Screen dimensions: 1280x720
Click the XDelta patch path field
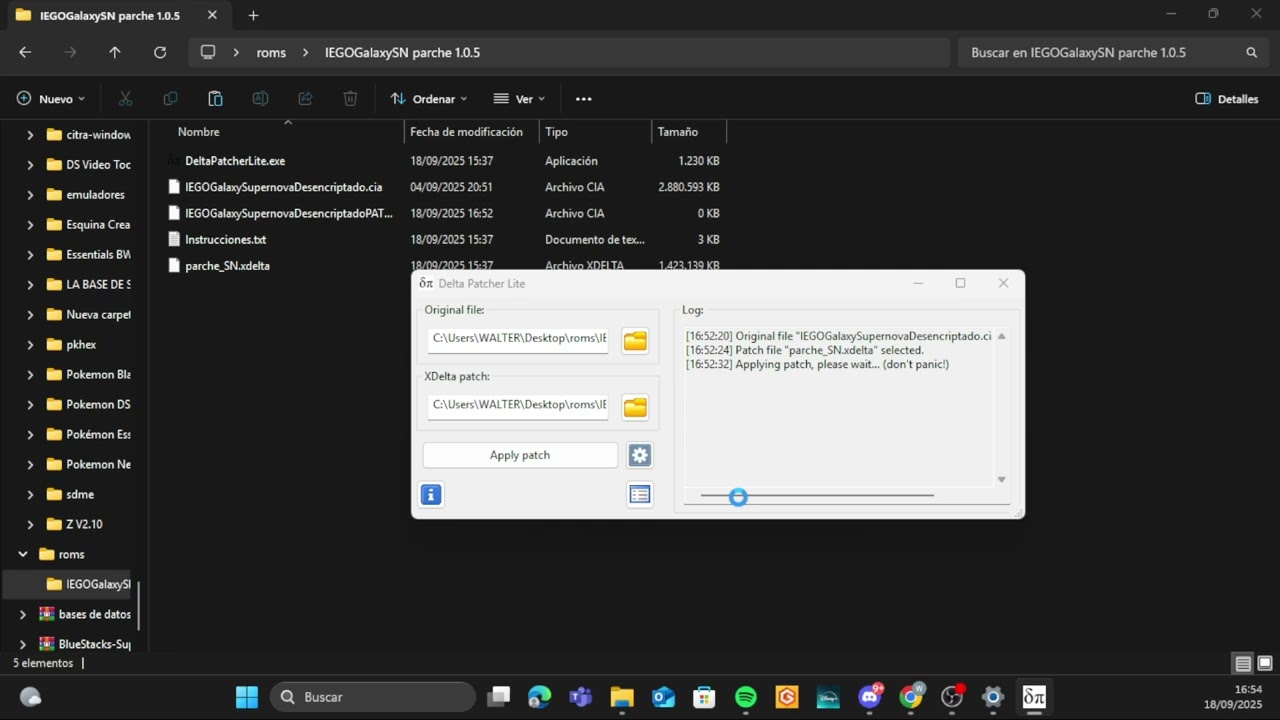(518, 405)
